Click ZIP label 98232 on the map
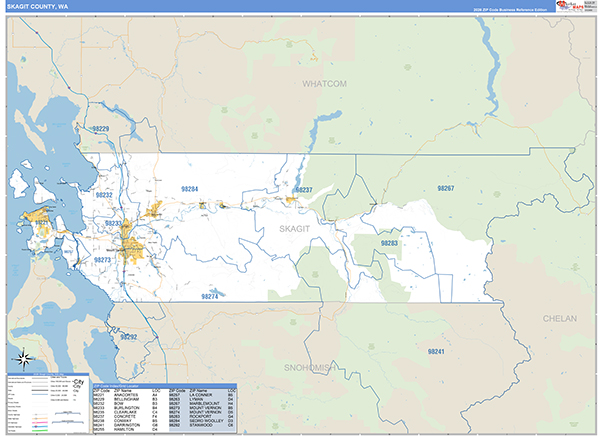Viewport: 600px width, 436px height. (x=104, y=195)
